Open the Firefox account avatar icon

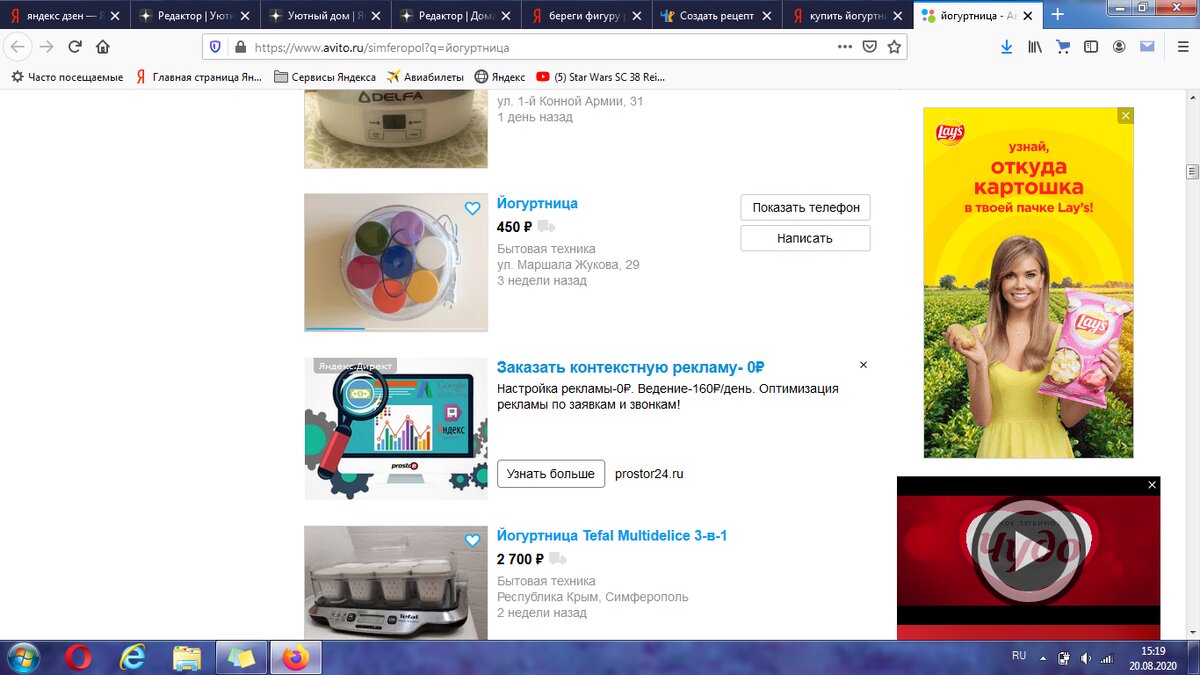coord(1119,47)
